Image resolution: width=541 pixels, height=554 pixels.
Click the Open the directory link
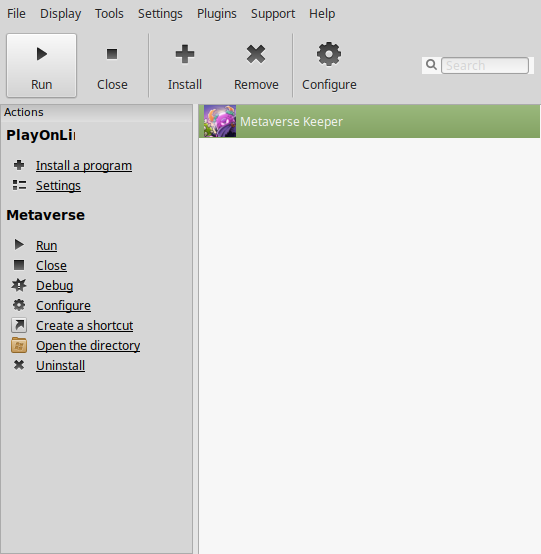coord(88,346)
